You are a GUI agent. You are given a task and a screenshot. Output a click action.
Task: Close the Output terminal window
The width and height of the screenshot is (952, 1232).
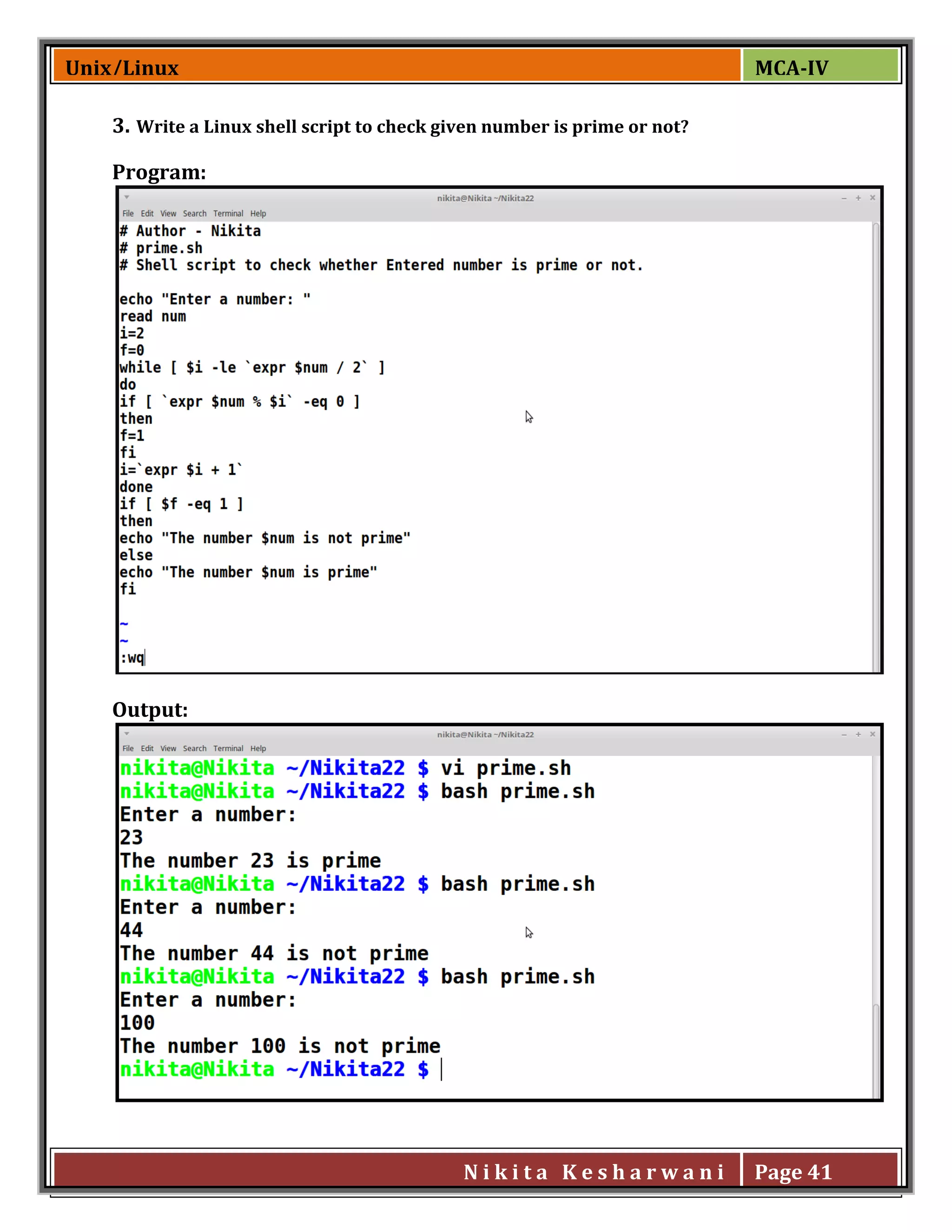coord(873,735)
